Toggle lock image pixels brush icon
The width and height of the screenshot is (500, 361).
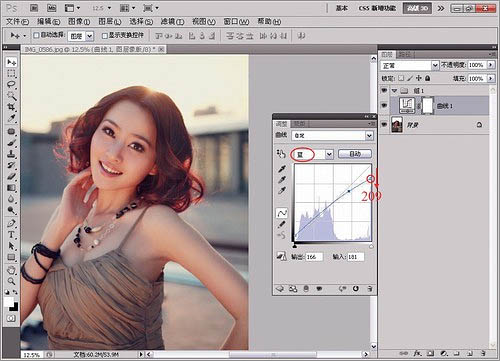[x=410, y=78]
